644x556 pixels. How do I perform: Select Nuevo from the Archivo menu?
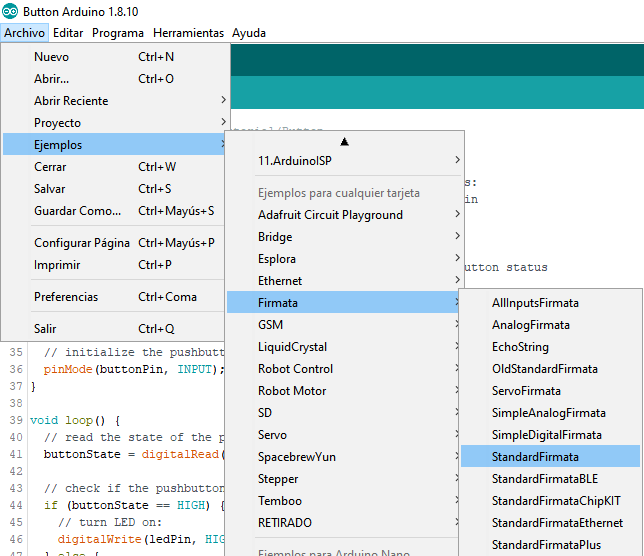click(x=113, y=57)
